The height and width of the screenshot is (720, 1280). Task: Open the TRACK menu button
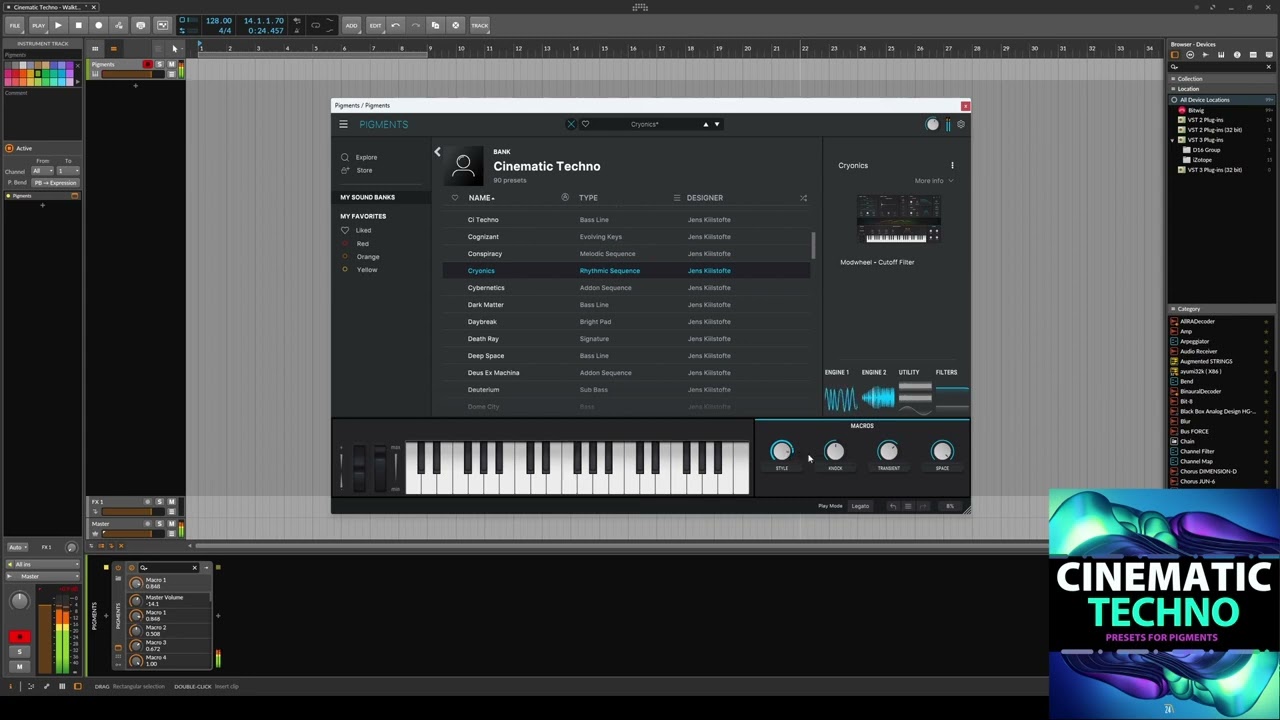(480, 25)
